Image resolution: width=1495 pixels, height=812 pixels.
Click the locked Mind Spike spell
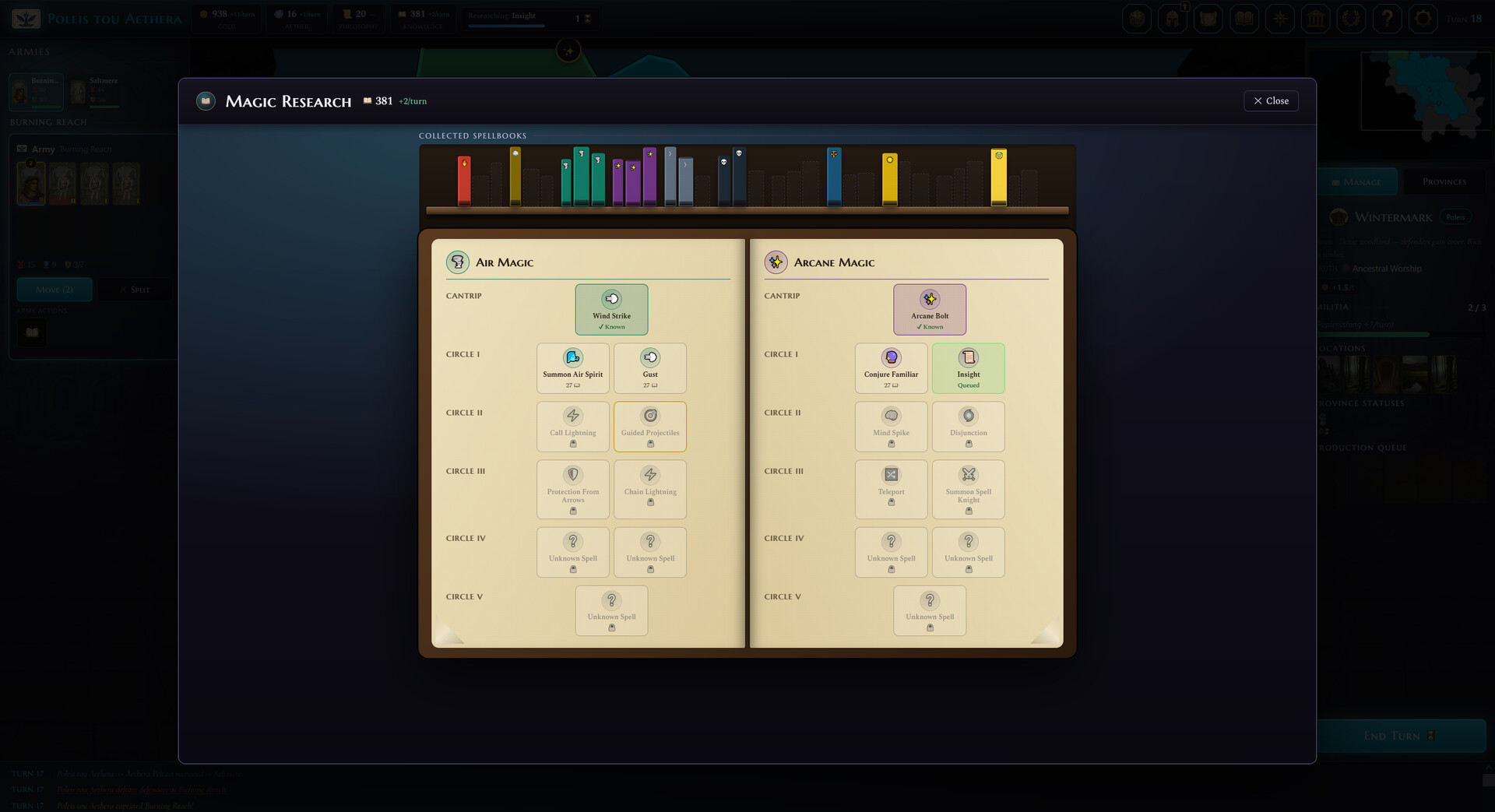(891, 427)
